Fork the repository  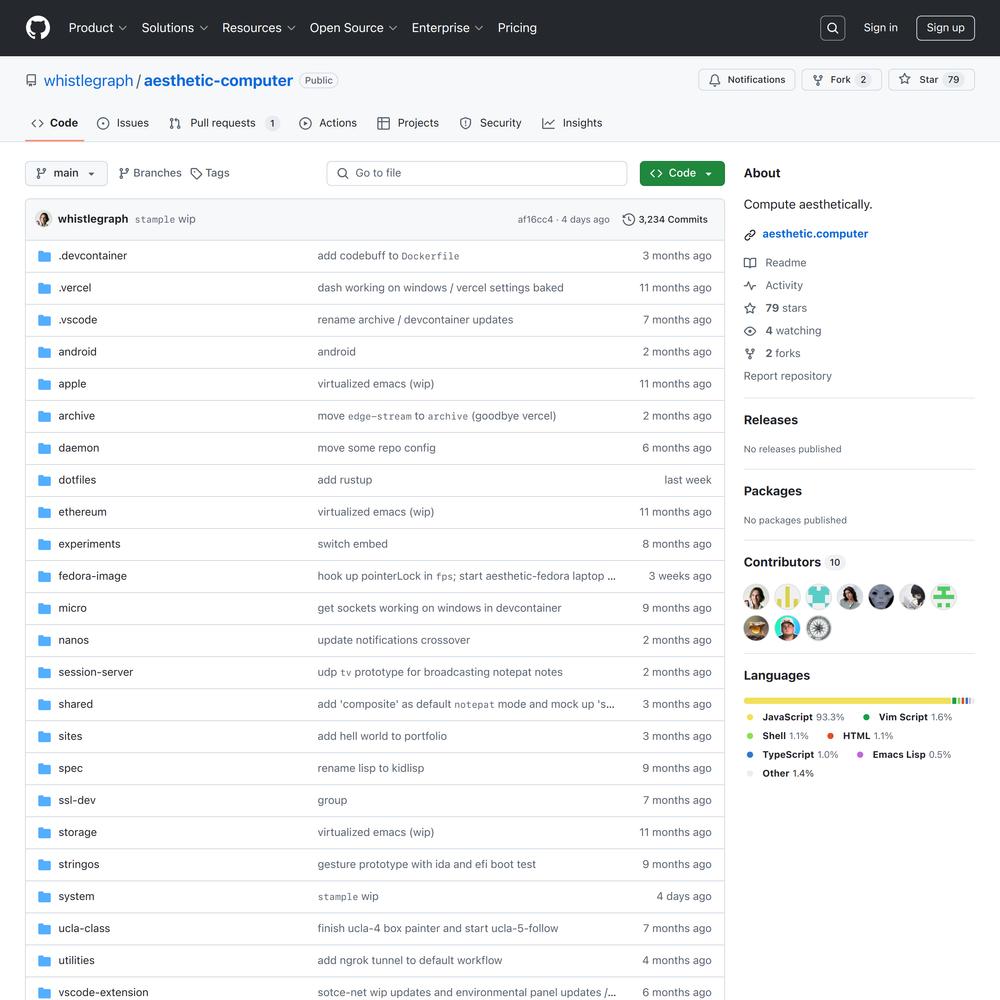pos(841,80)
